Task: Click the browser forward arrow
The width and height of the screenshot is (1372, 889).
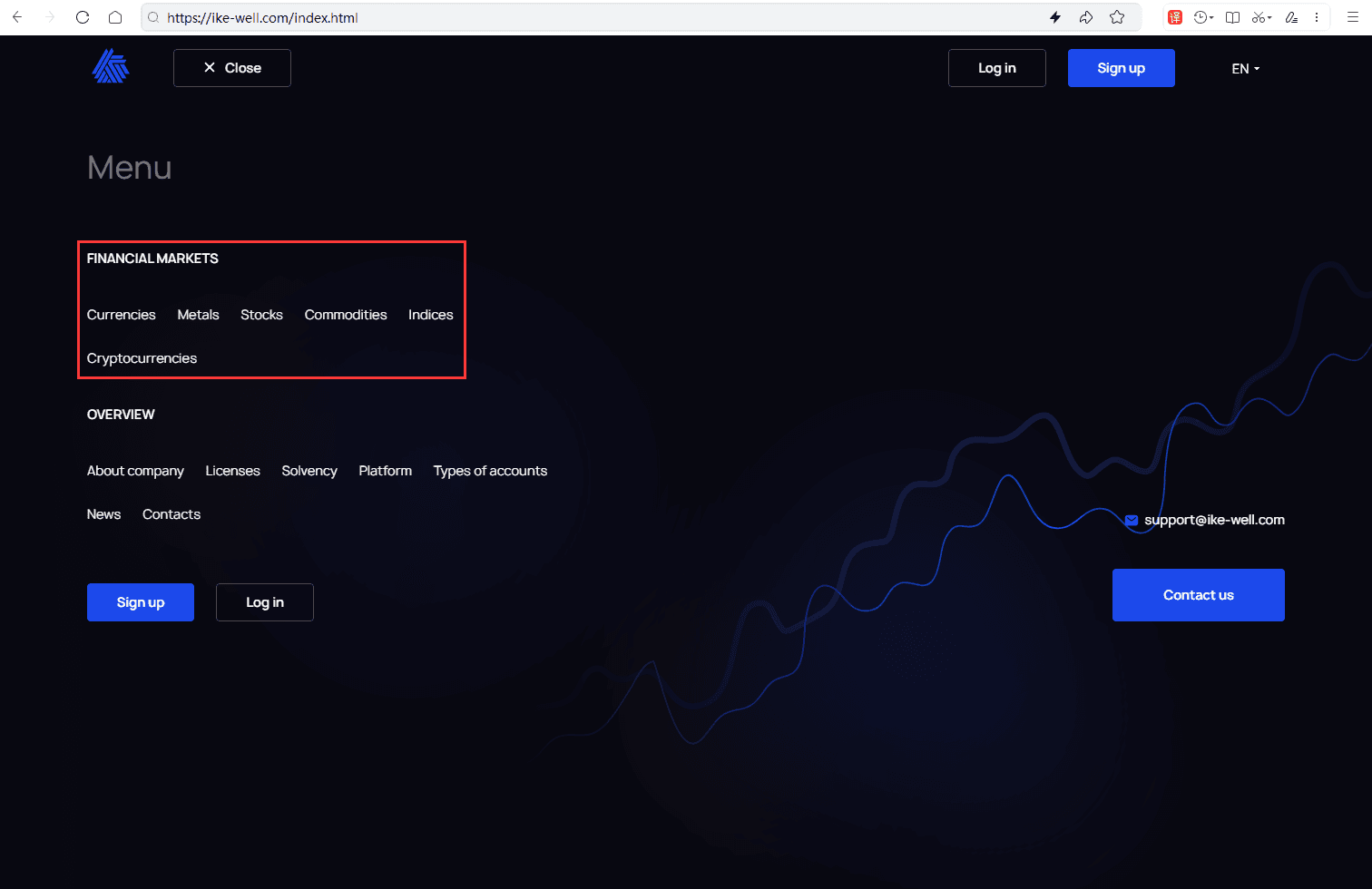Action: click(x=50, y=17)
